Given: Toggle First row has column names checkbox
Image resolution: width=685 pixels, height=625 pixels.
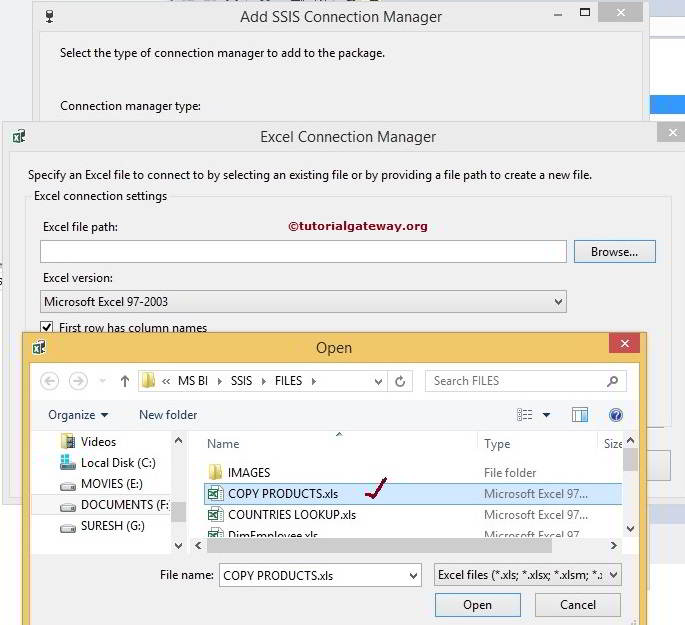Looking at the screenshot, I should 46,327.
